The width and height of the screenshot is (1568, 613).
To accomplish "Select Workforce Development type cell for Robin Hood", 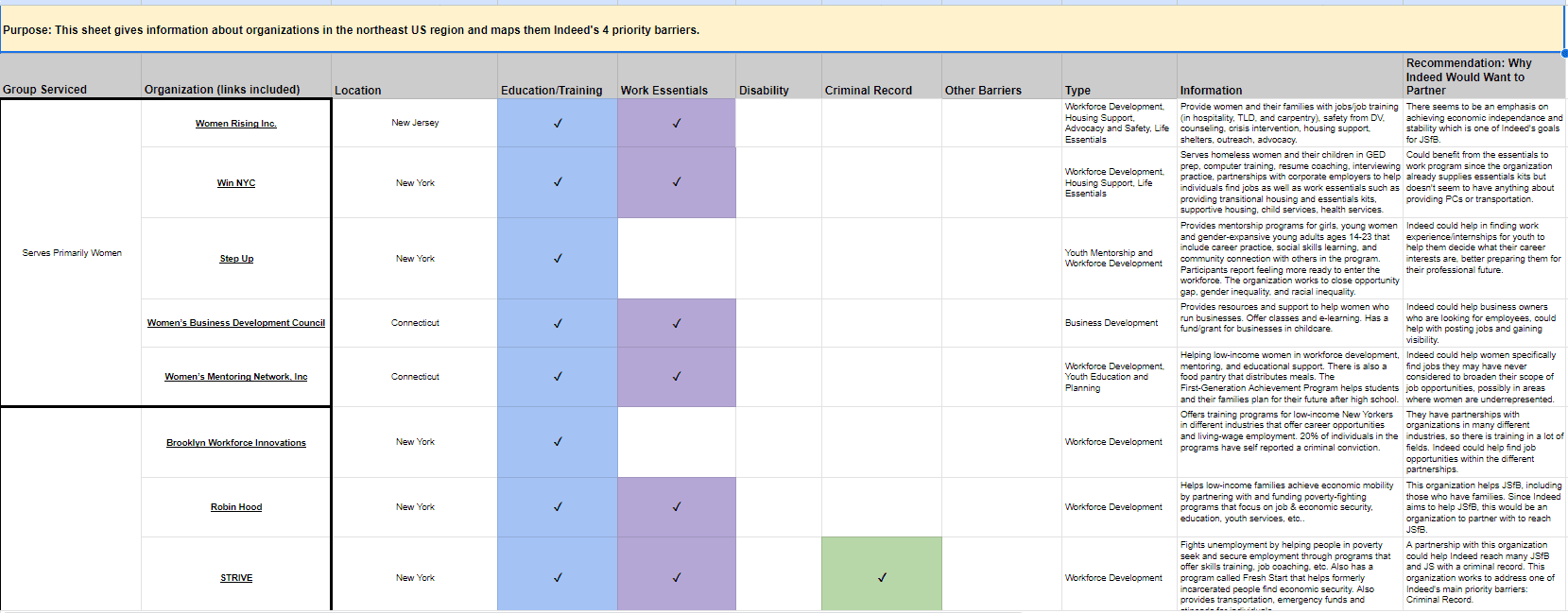I will click(x=1119, y=507).
